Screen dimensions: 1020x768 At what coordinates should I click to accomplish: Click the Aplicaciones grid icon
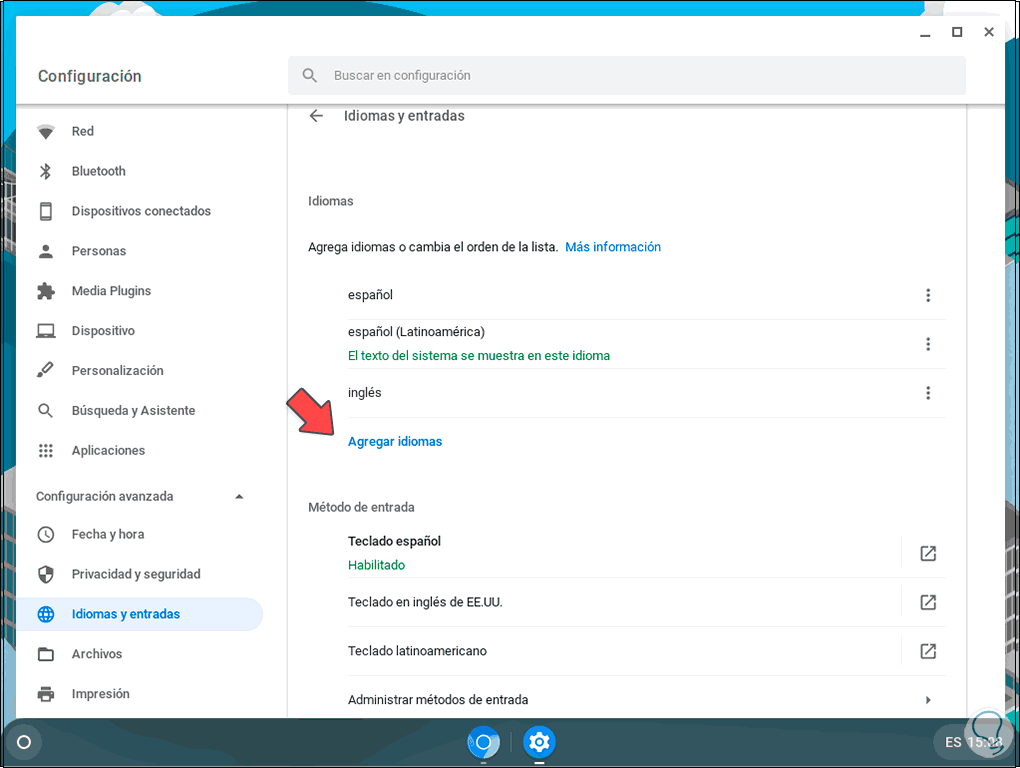[46, 451]
